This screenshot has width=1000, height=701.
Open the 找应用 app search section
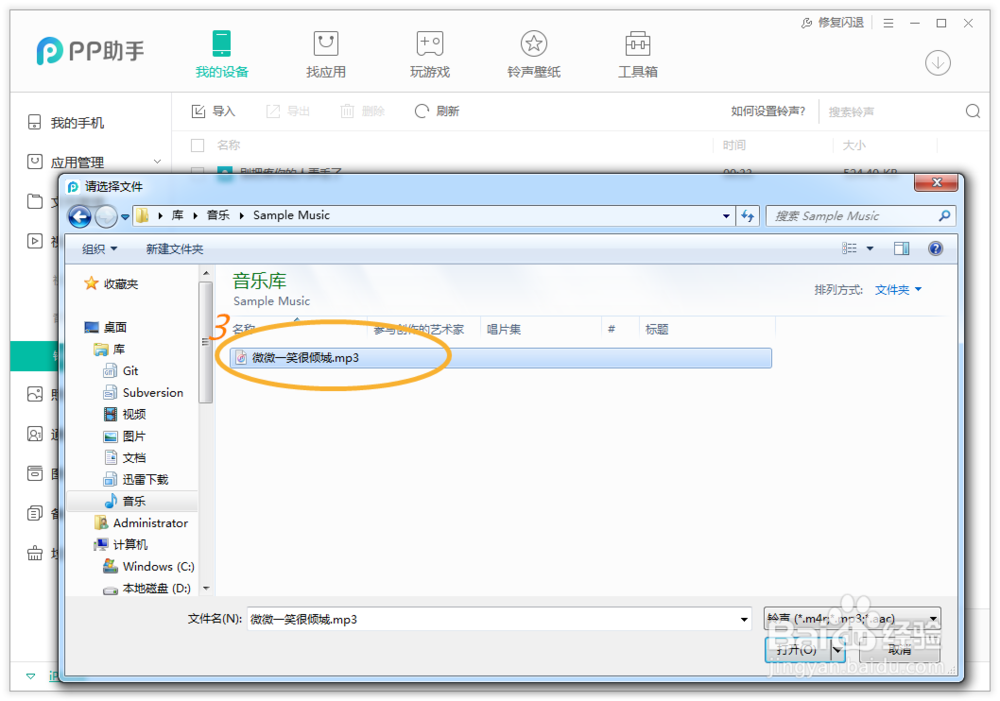(x=325, y=53)
